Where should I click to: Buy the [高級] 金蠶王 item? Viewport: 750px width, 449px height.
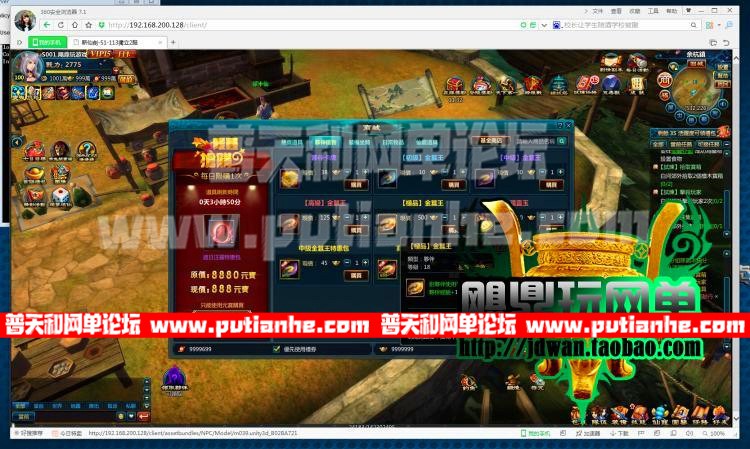point(356,230)
